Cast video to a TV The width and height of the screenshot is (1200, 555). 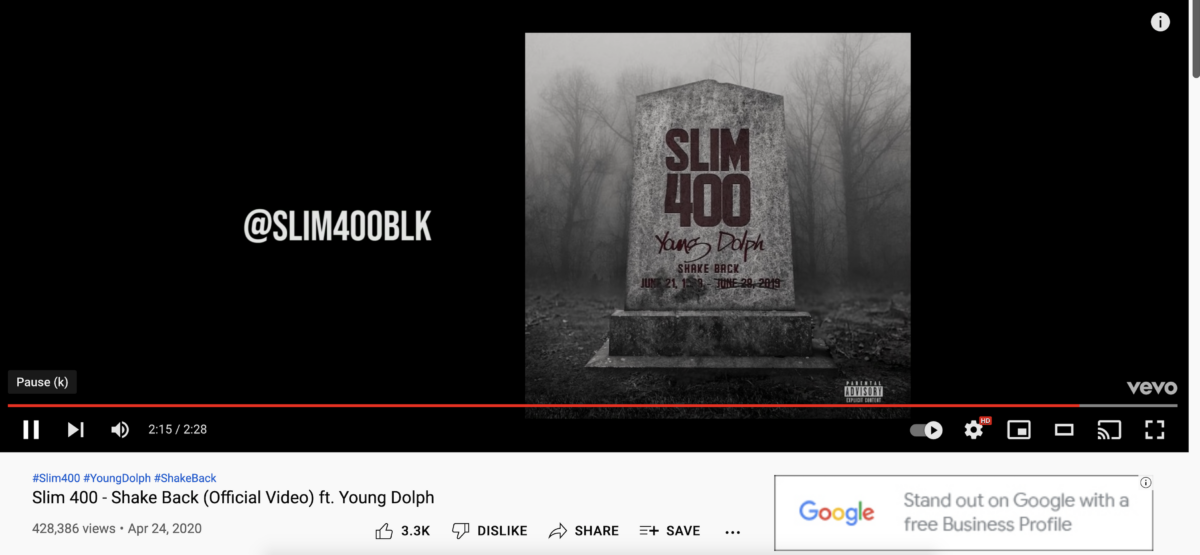1109,430
